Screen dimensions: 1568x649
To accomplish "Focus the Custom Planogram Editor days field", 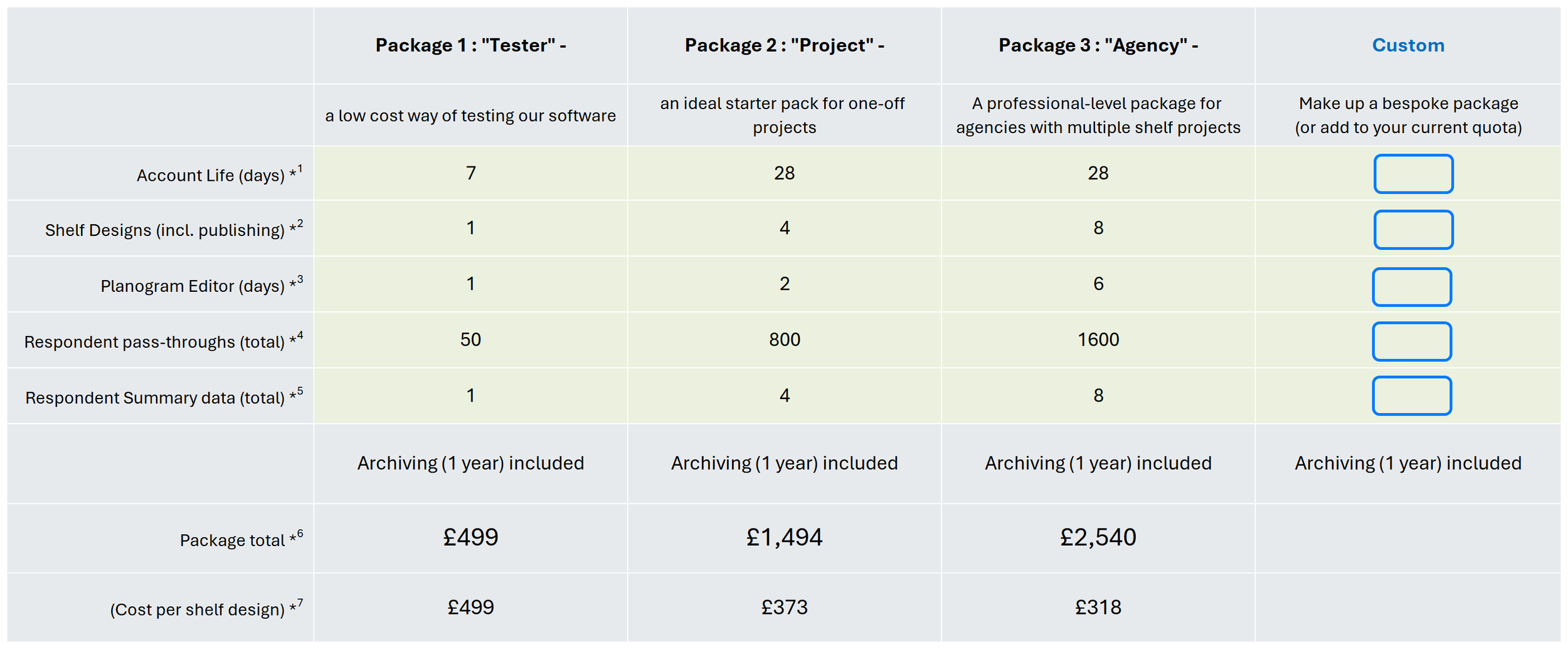I will pyautogui.click(x=1411, y=287).
